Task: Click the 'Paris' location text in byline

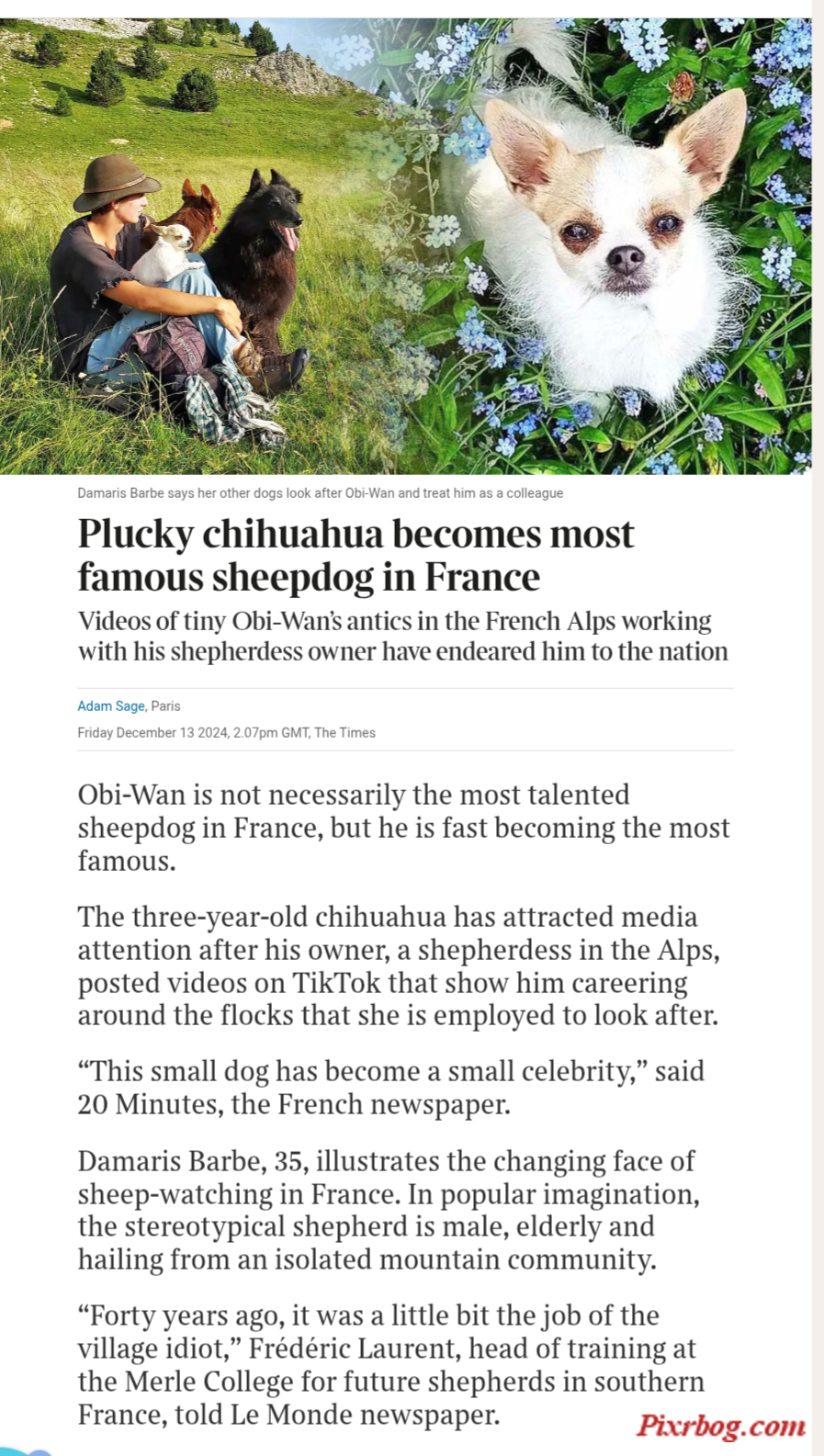Action: [x=165, y=705]
